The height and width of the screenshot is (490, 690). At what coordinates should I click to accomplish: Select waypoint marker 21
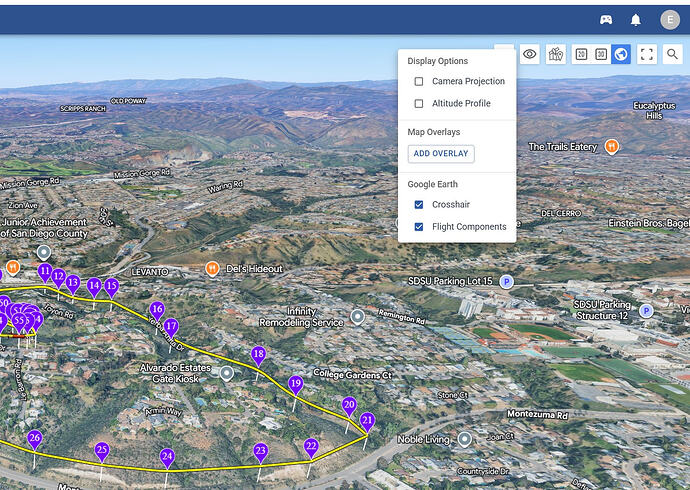tap(367, 421)
